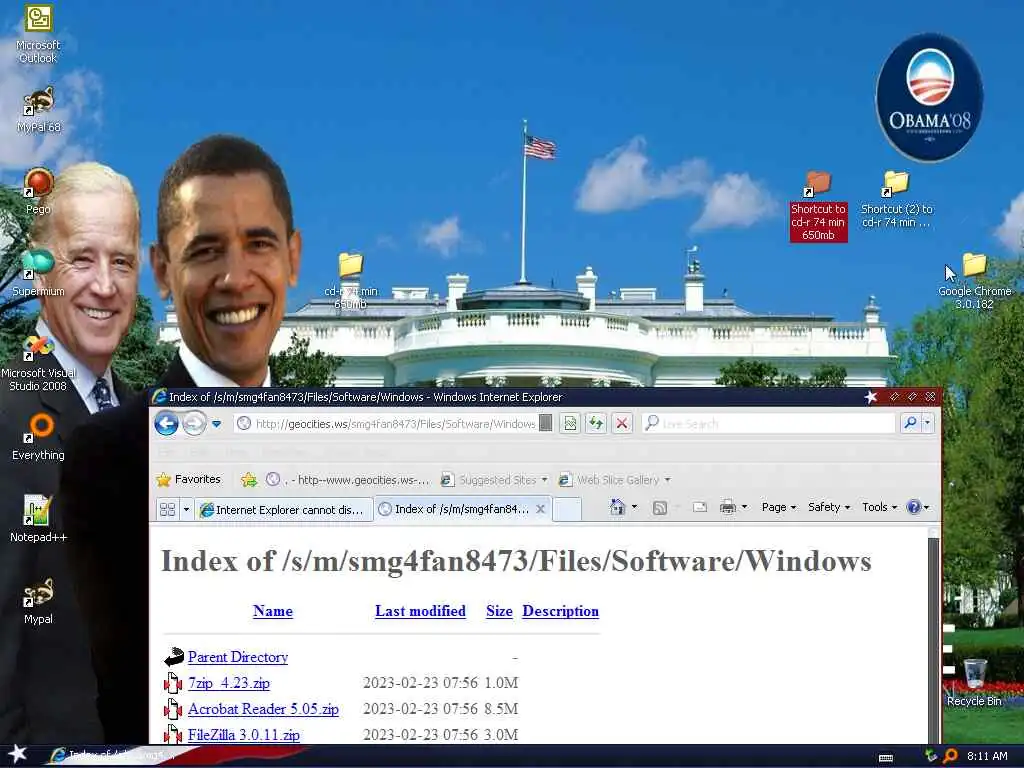Download Acrobat Reader 5.05.zip
The image size is (1024, 768).
[x=263, y=709]
